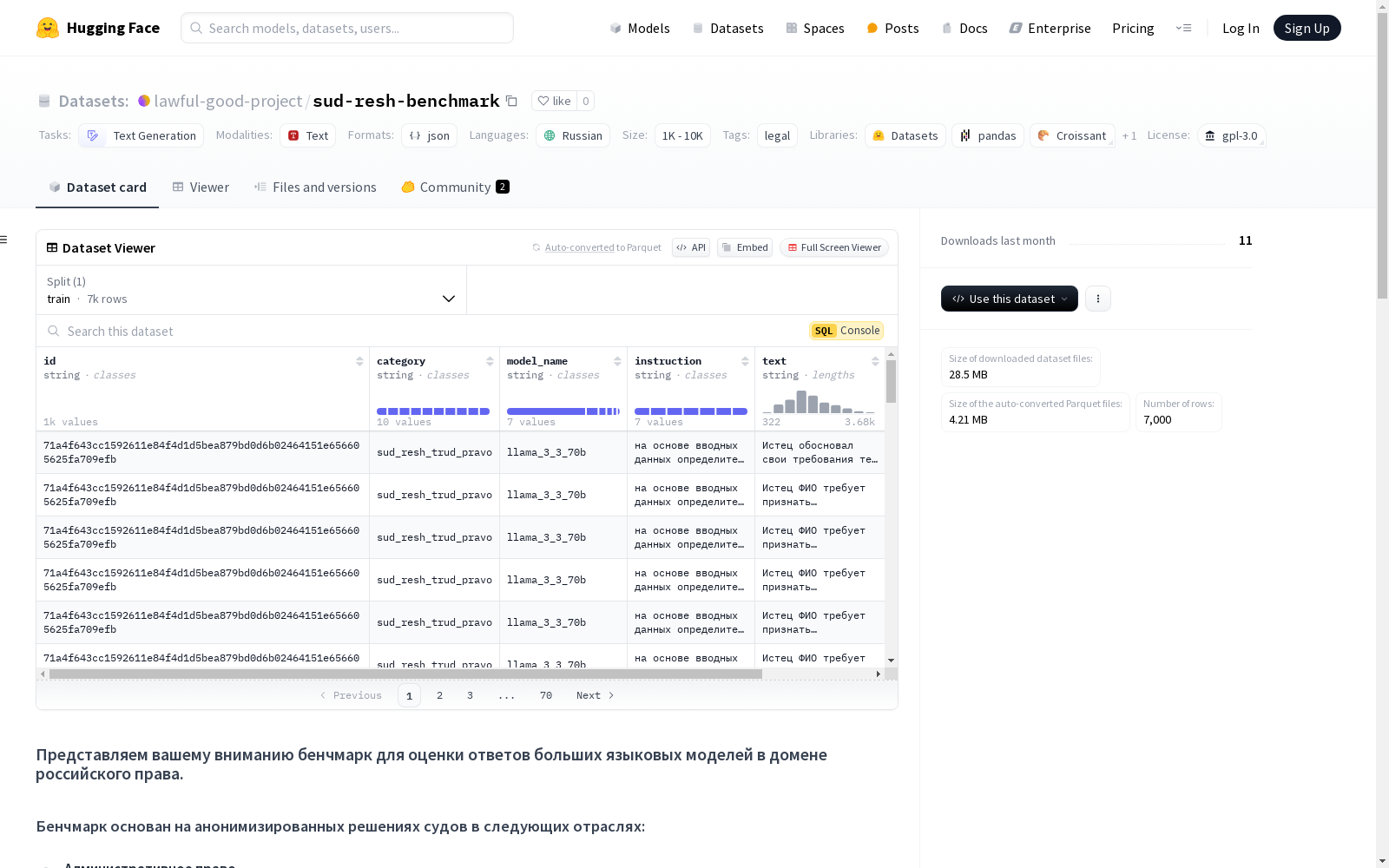Open Spaces in the top navigation
Viewport: 1389px width, 868px height.
(814, 28)
